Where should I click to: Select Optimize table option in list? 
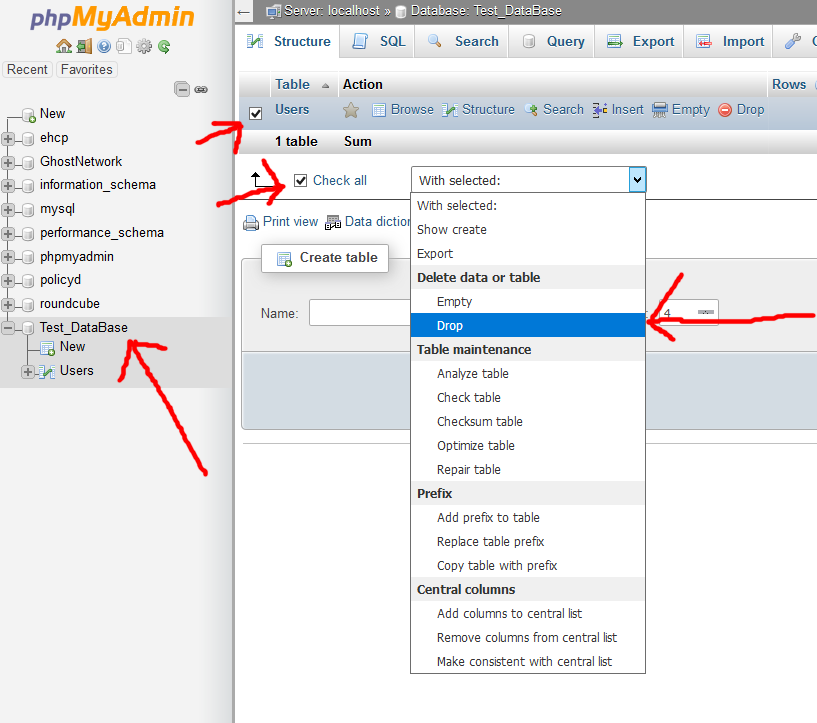click(x=475, y=446)
